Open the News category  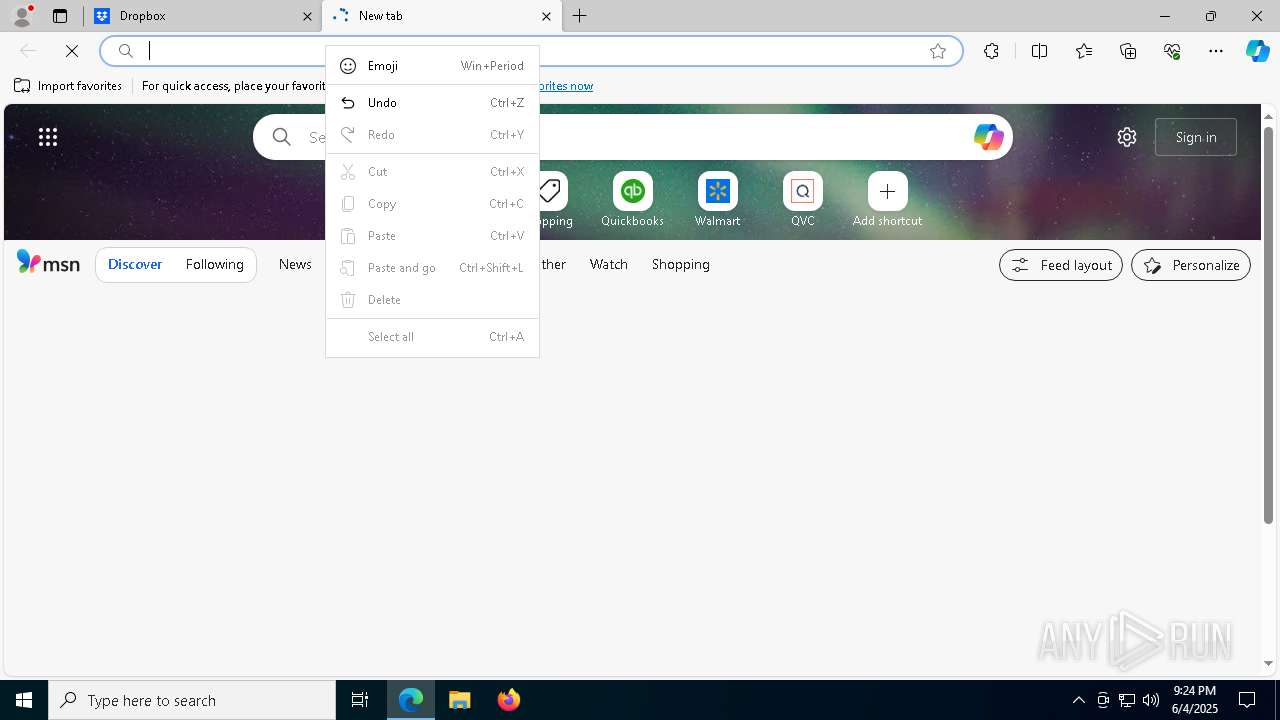(295, 264)
